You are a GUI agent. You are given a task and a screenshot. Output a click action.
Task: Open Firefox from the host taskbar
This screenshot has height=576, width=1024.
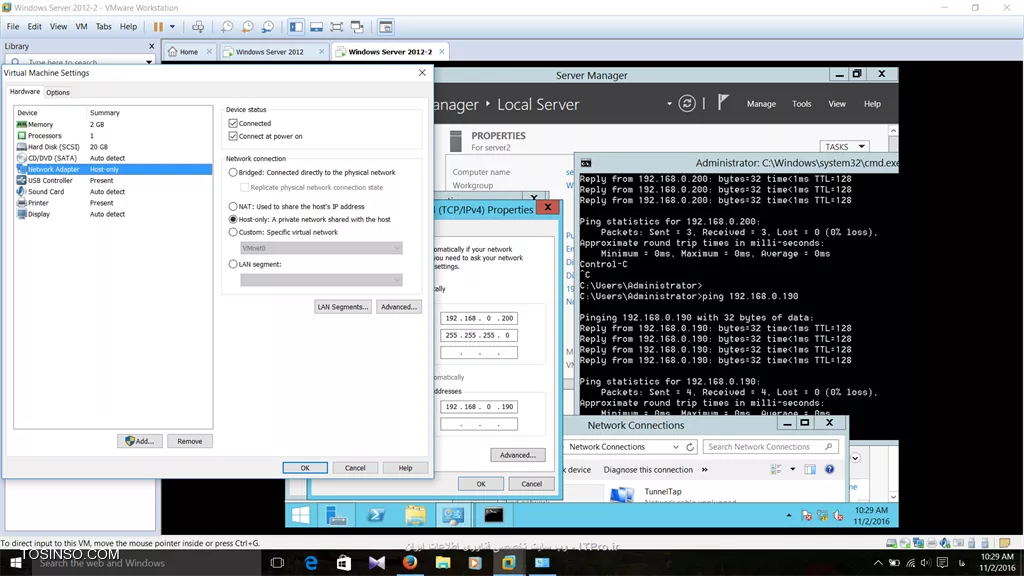[x=409, y=562]
